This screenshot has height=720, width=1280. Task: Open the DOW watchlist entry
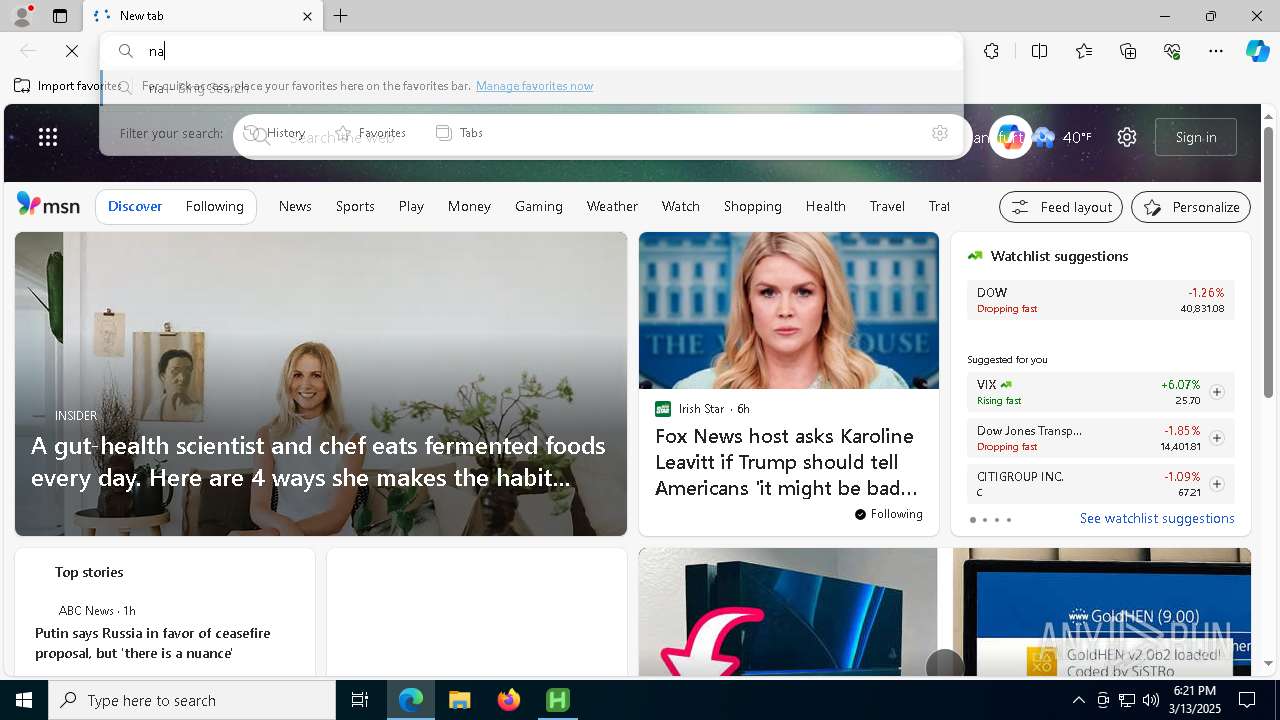tap(1100, 300)
